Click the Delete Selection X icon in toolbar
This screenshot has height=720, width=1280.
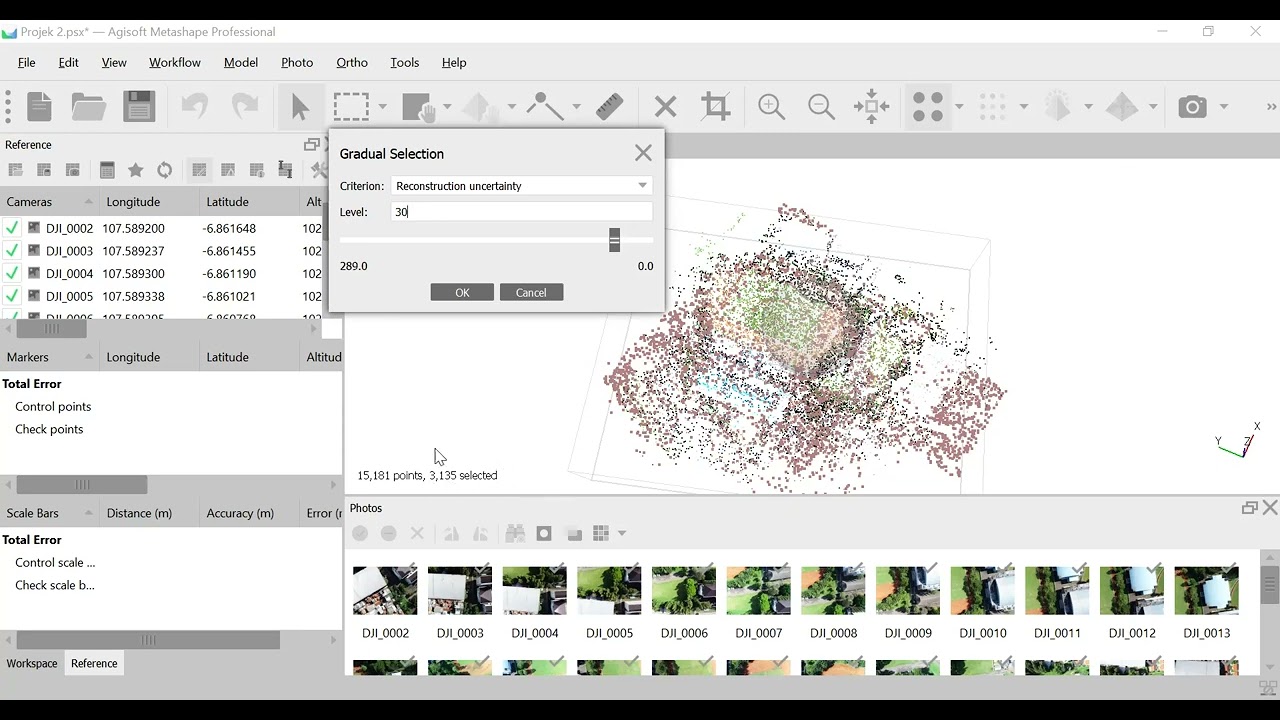point(665,107)
